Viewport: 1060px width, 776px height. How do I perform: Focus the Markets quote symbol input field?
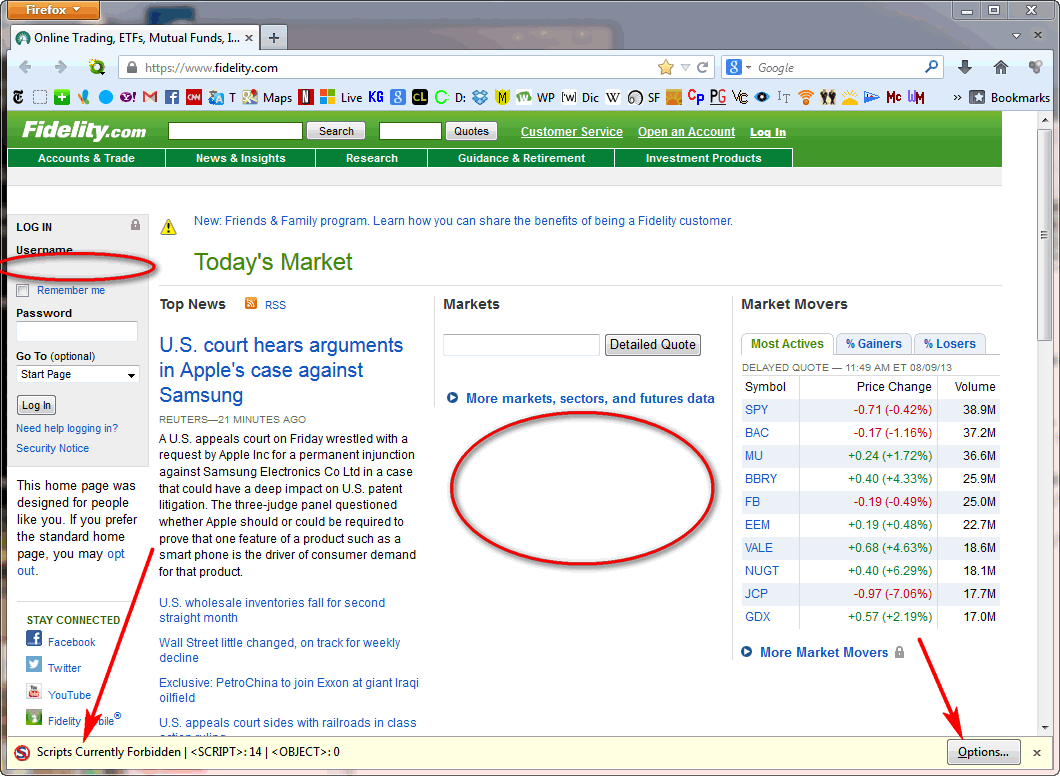[x=521, y=345]
